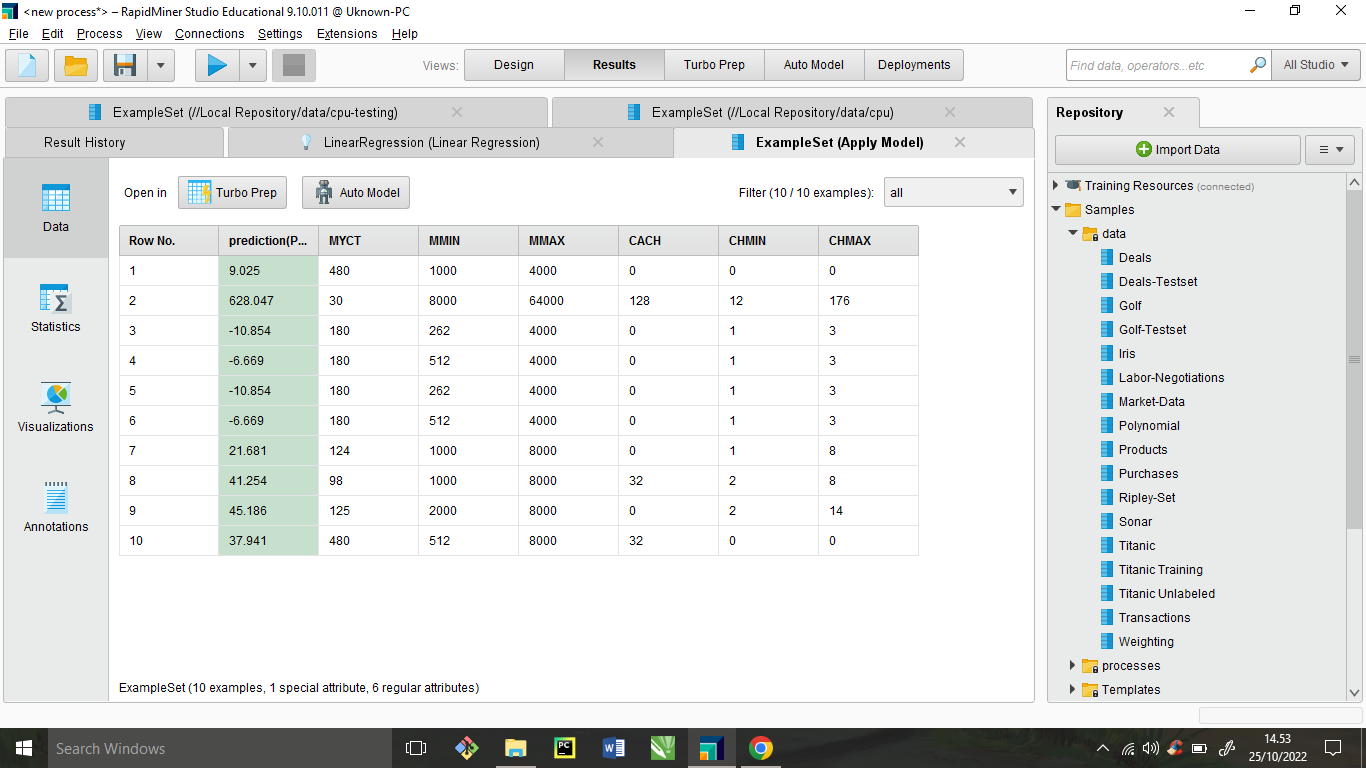Launch Auto Model with the robot icon

pyautogui.click(x=355, y=192)
